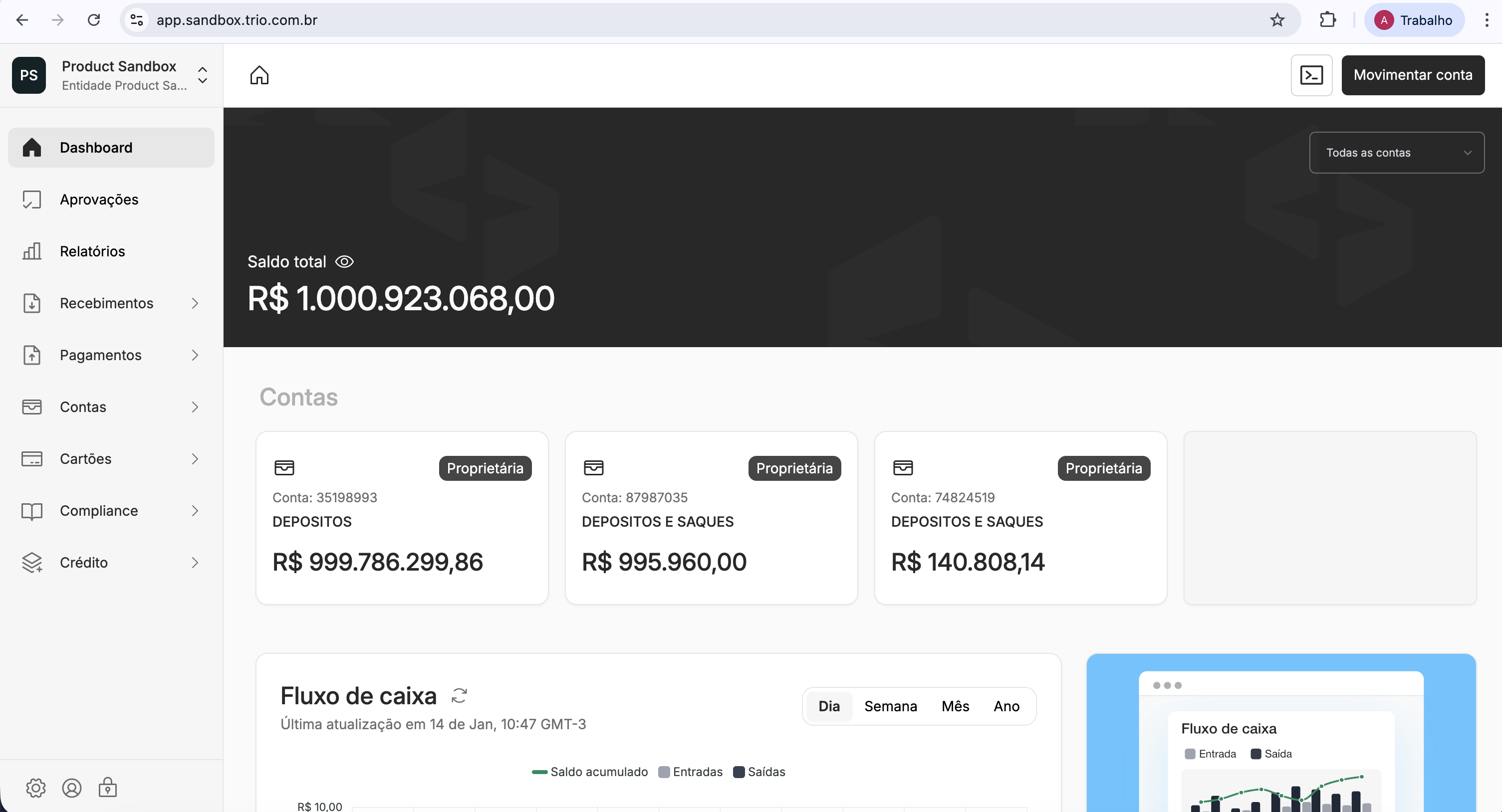Open Relatórios from the sidebar
Screen dimensions: 1502x812
92,251
